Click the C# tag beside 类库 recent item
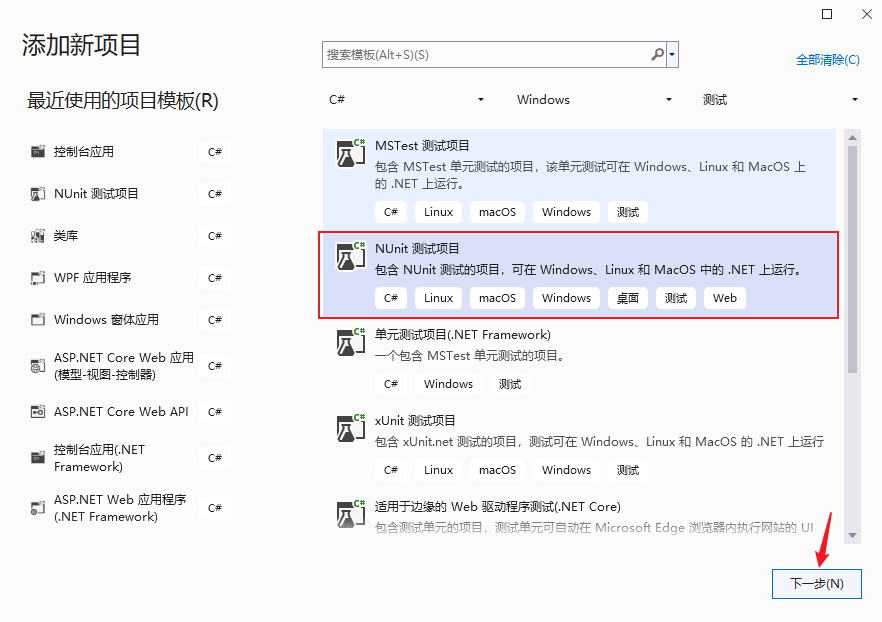The height and width of the screenshot is (622, 882). pyautogui.click(x=215, y=236)
